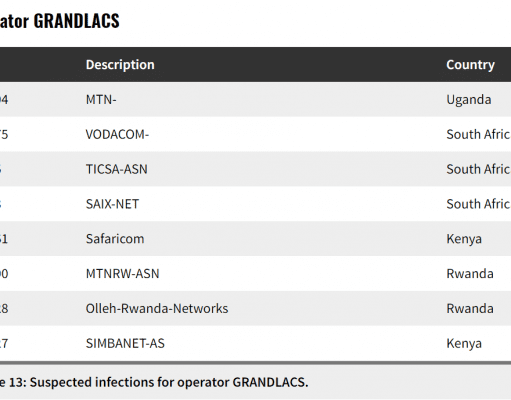Select the VODACOM- description cell
Image resolution: width=511 pixels, height=400 pixels.
click(117, 134)
